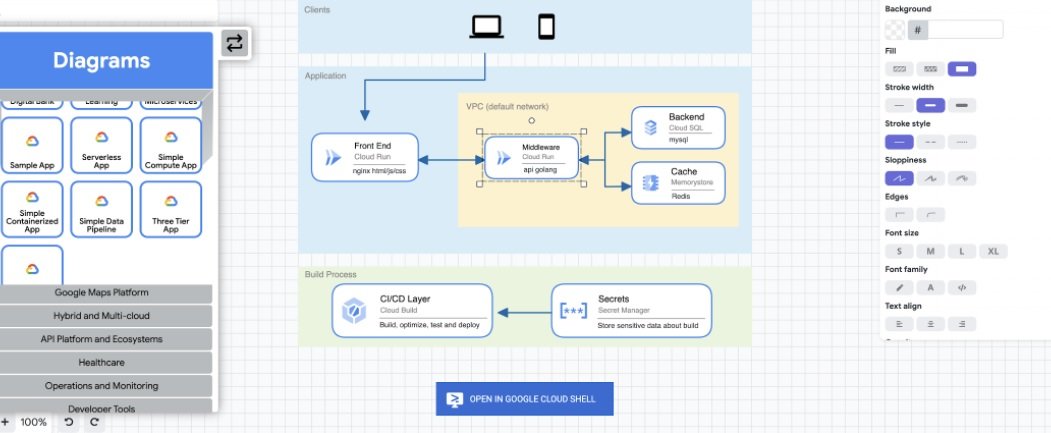Viewport: 1051px width, 433px height.
Task: Click the swap panel toggle icon
Action: click(234, 43)
